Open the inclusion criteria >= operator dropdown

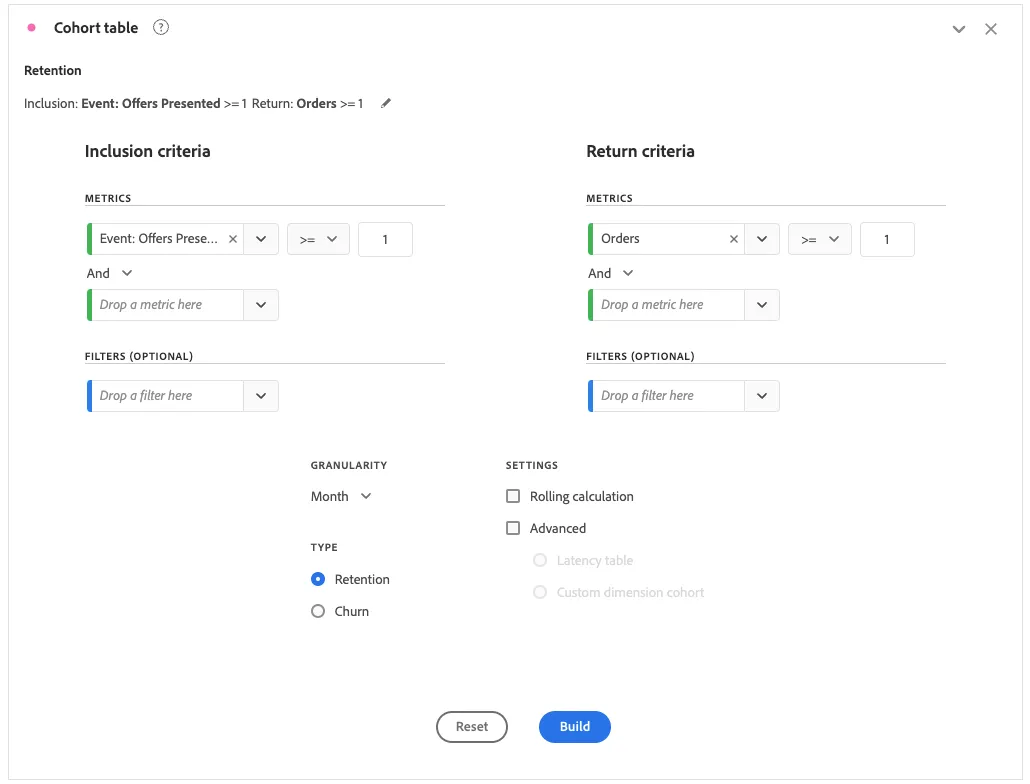[319, 239]
